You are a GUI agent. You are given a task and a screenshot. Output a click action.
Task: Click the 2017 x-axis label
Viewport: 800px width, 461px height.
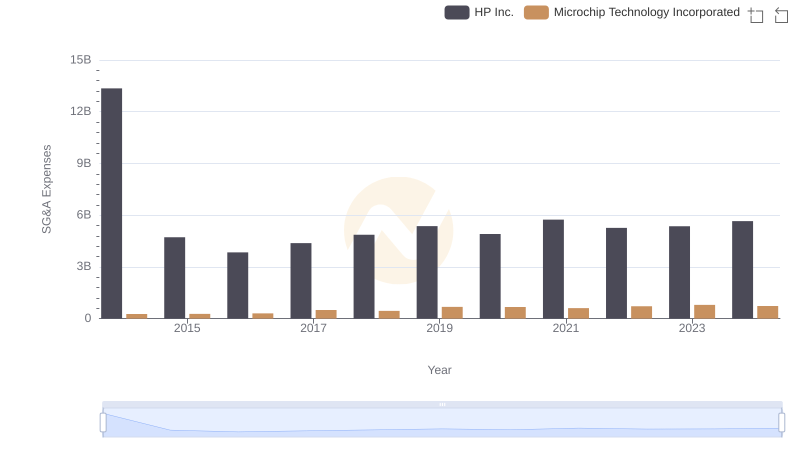coord(313,328)
